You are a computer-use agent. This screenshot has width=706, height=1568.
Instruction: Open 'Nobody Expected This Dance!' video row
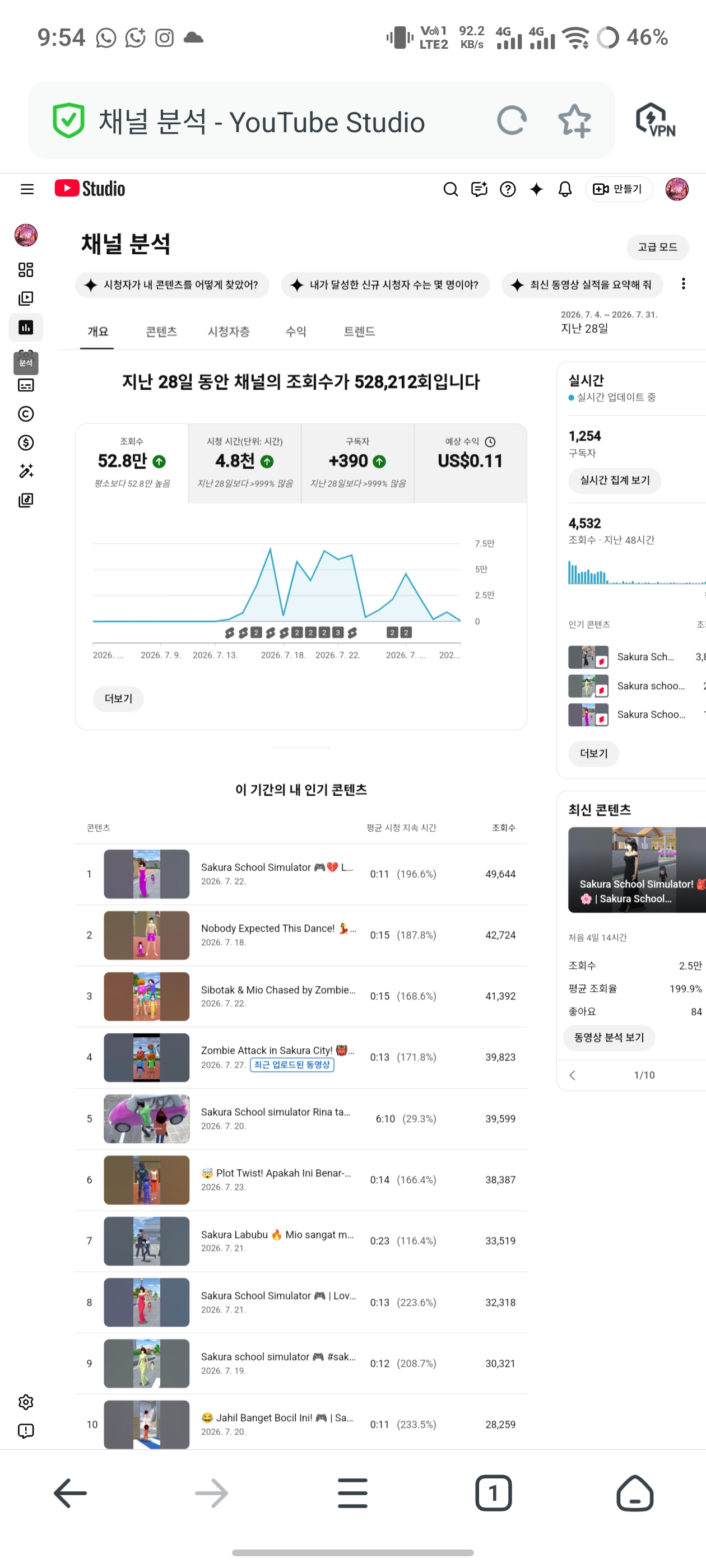301,935
